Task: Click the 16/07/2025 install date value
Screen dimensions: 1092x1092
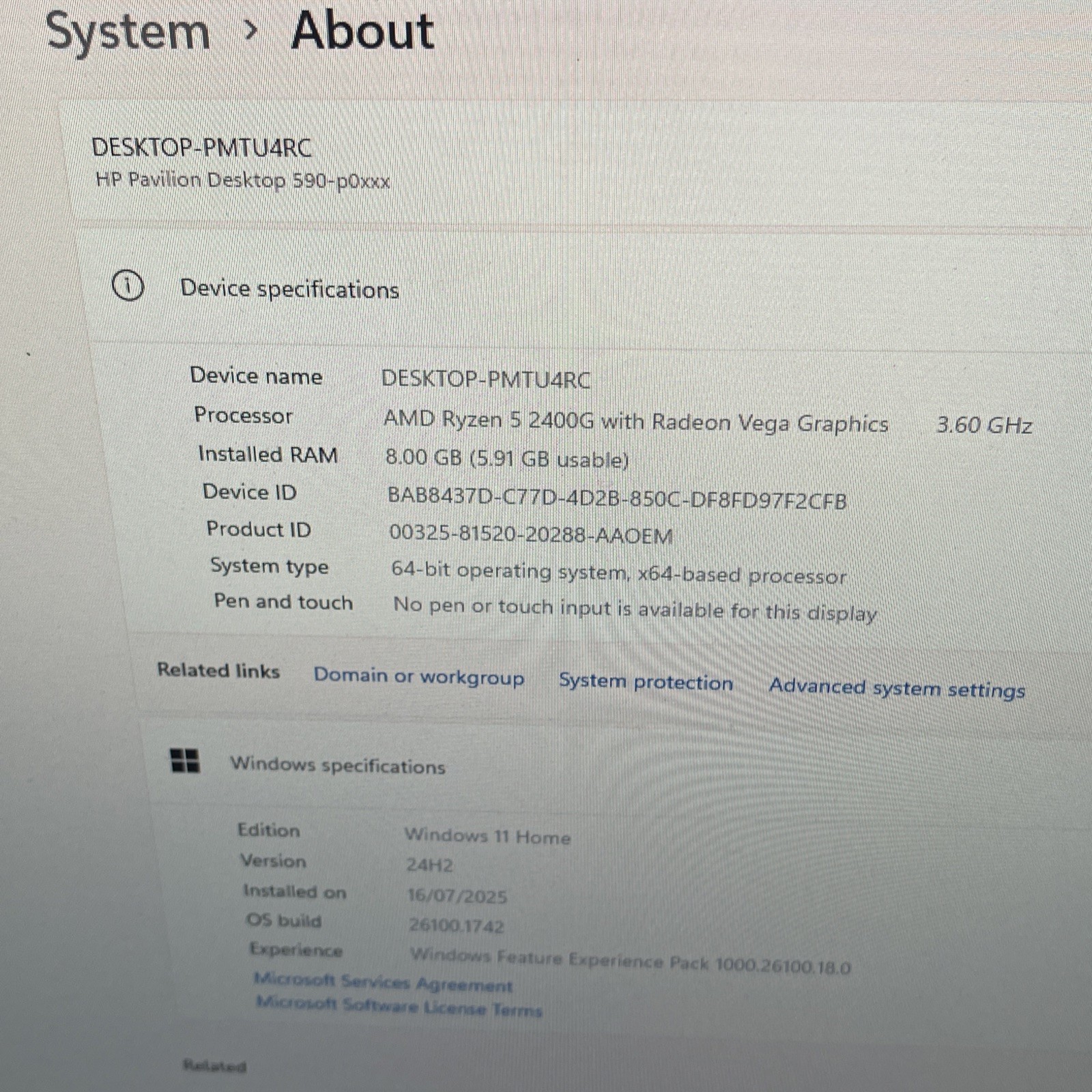Action: tap(457, 896)
